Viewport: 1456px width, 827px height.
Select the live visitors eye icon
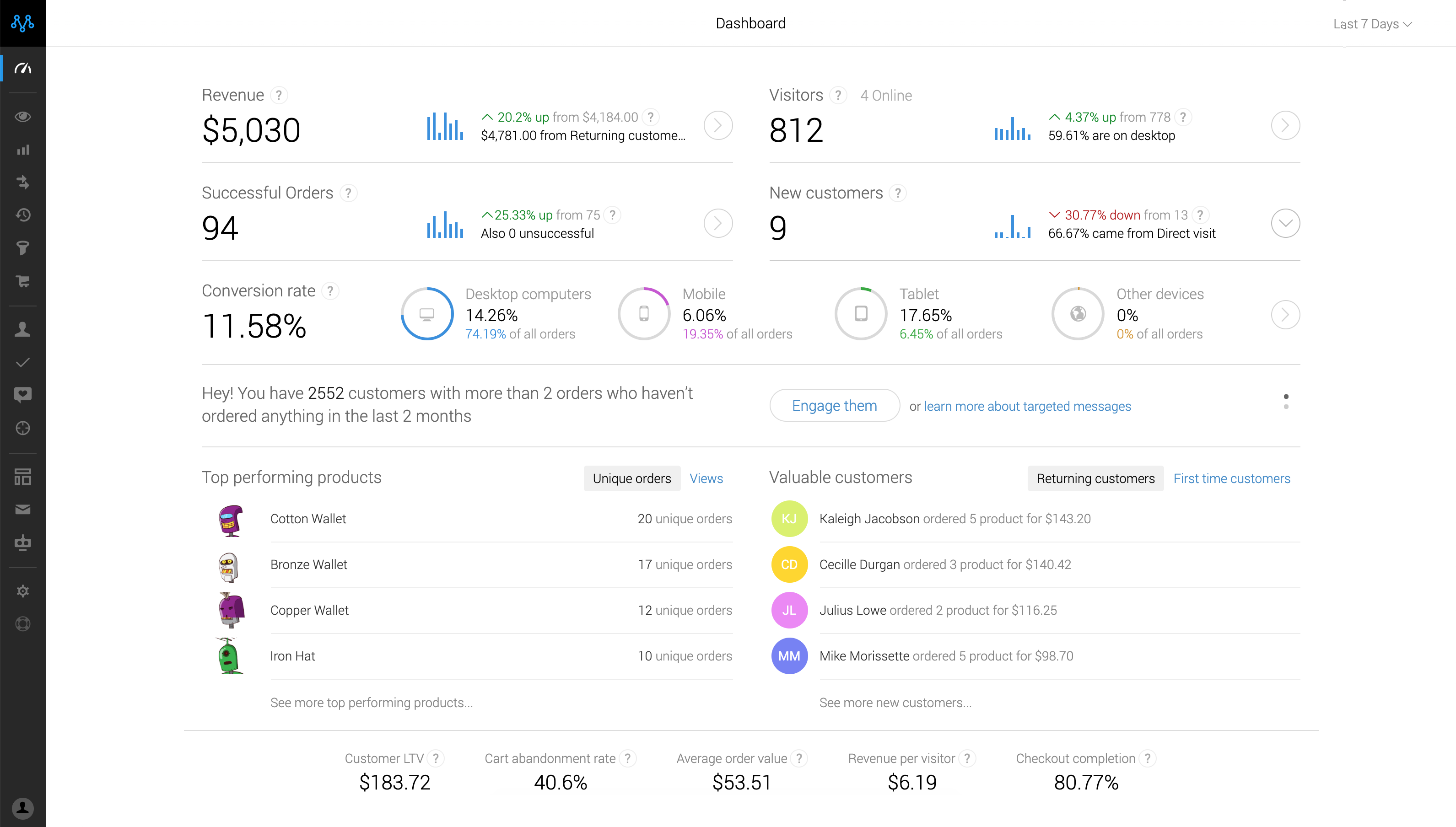[x=23, y=117]
